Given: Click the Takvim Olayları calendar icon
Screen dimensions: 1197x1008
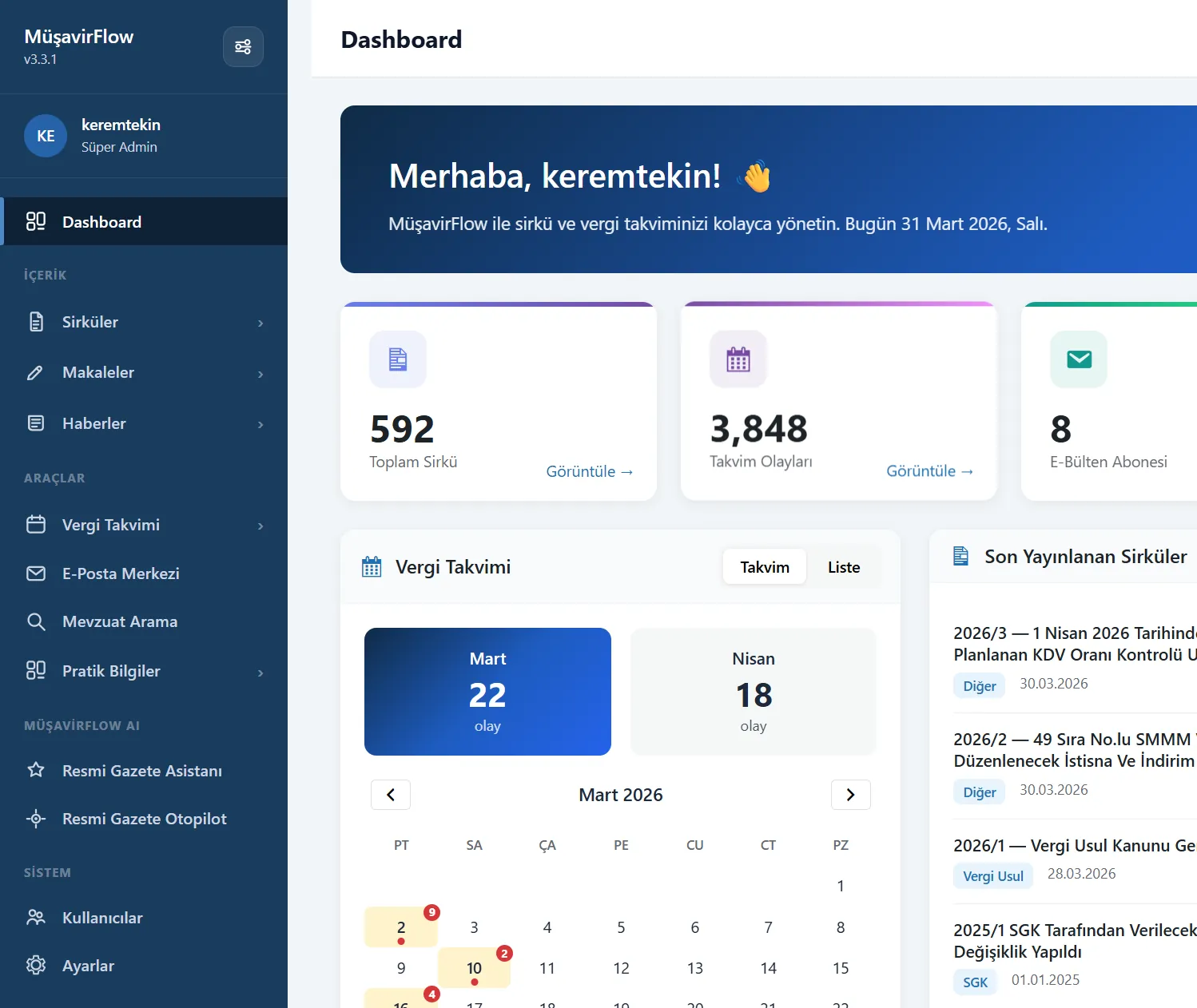Looking at the screenshot, I should (738, 359).
